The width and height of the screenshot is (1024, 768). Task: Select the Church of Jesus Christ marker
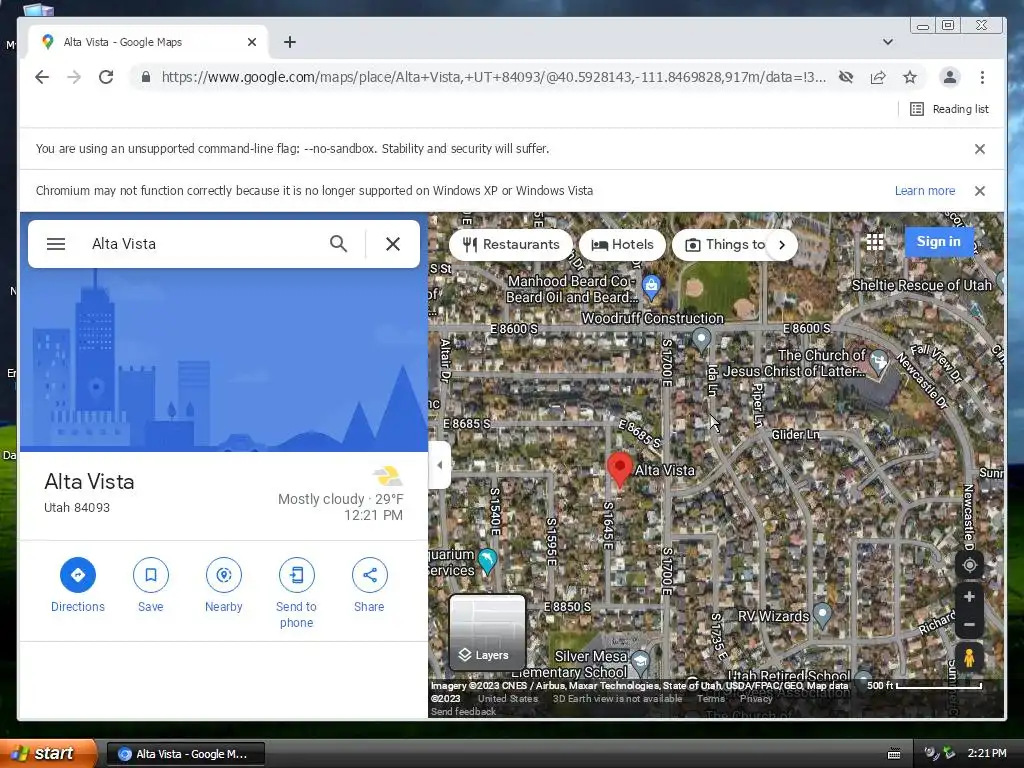pyautogui.click(x=879, y=361)
